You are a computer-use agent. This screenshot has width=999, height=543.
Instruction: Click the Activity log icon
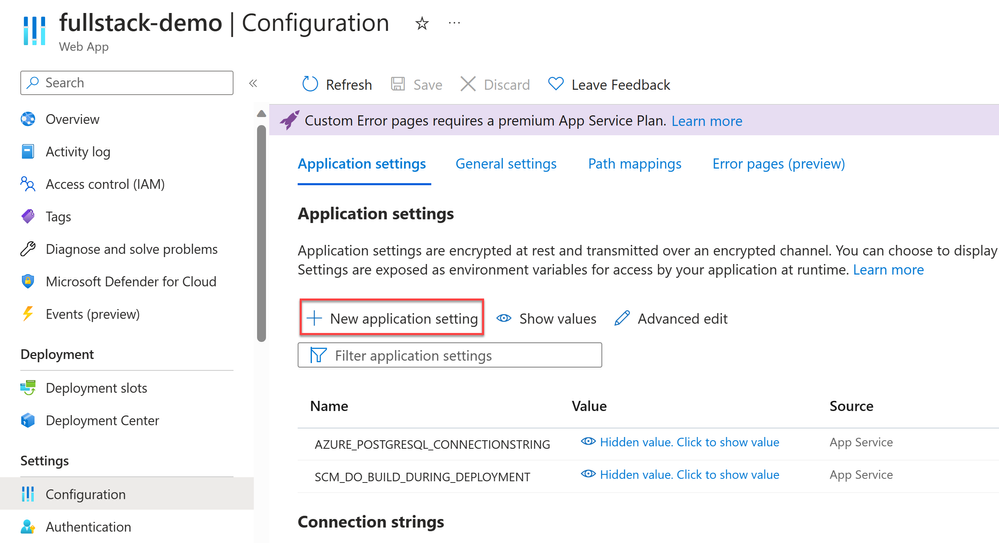pyautogui.click(x=28, y=152)
